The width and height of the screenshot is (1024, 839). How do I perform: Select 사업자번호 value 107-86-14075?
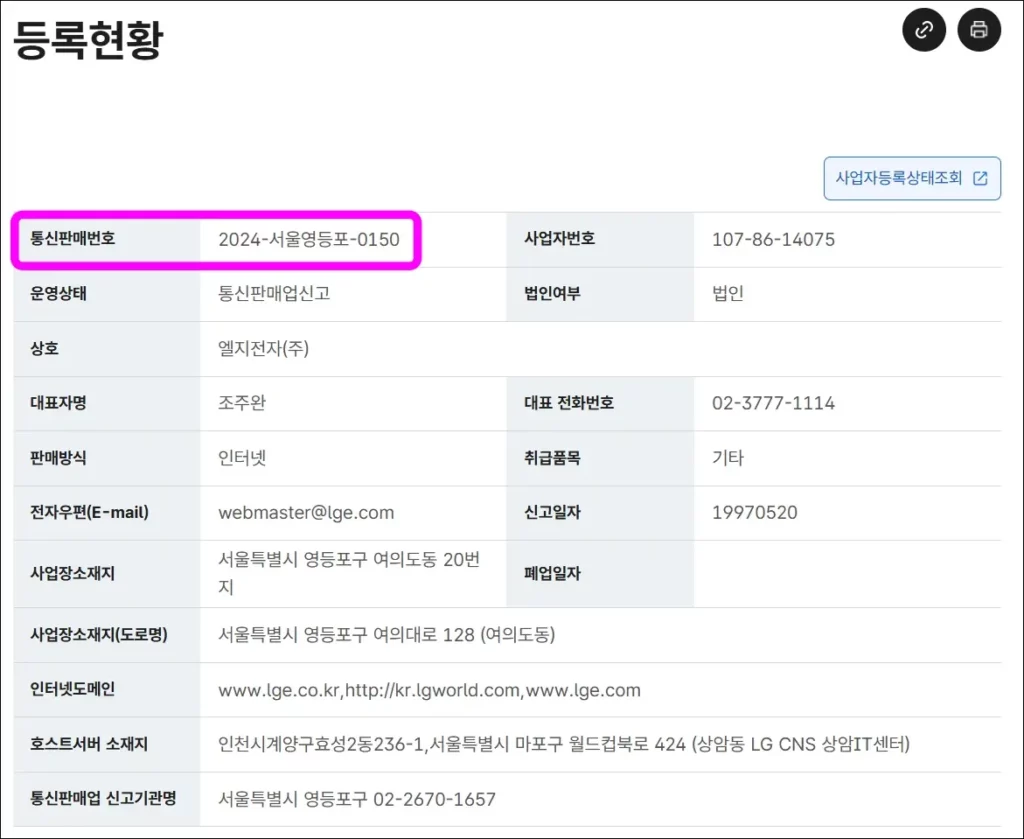tap(773, 240)
